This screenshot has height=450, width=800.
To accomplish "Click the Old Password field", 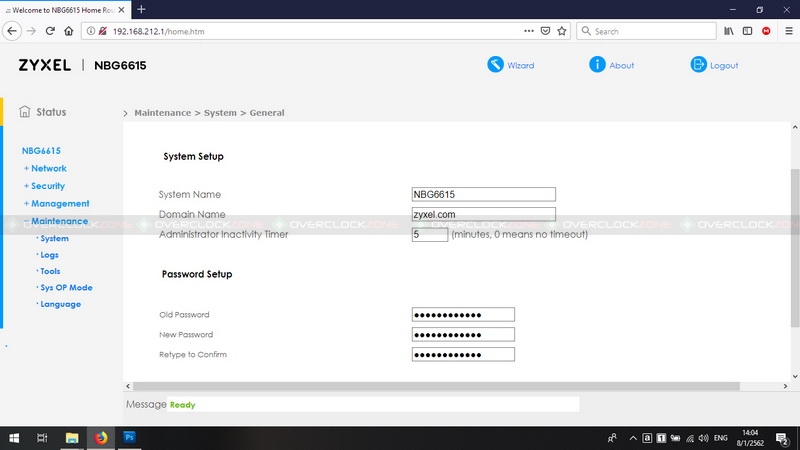I will coord(463,314).
